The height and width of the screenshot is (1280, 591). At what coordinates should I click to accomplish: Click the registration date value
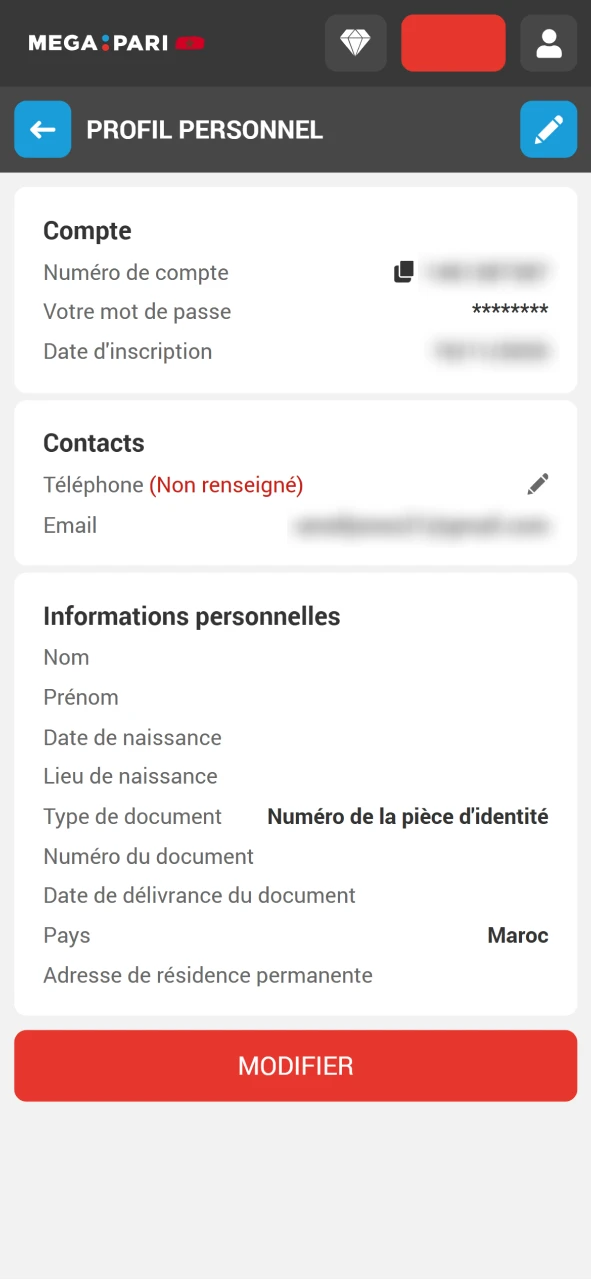pyautogui.click(x=491, y=351)
